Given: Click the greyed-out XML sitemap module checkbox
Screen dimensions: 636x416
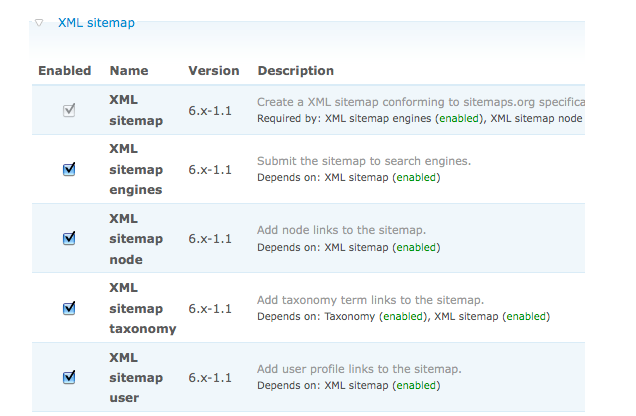Looking at the screenshot, I should pos(69,110).
